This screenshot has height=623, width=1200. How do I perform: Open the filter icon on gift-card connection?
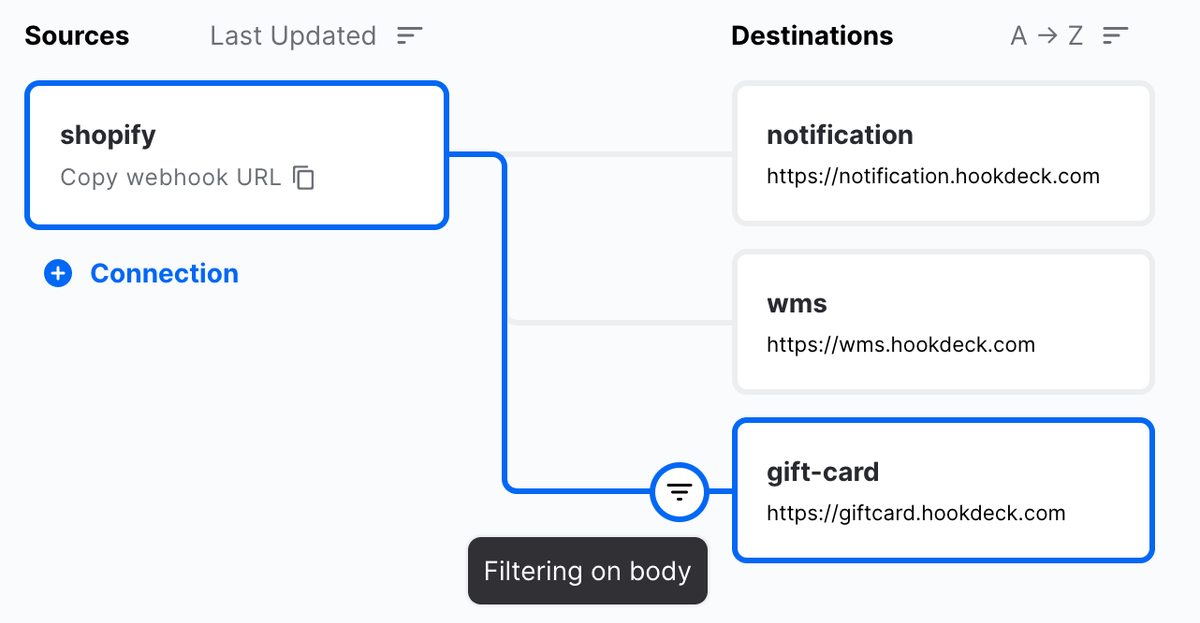click(680, 492)
